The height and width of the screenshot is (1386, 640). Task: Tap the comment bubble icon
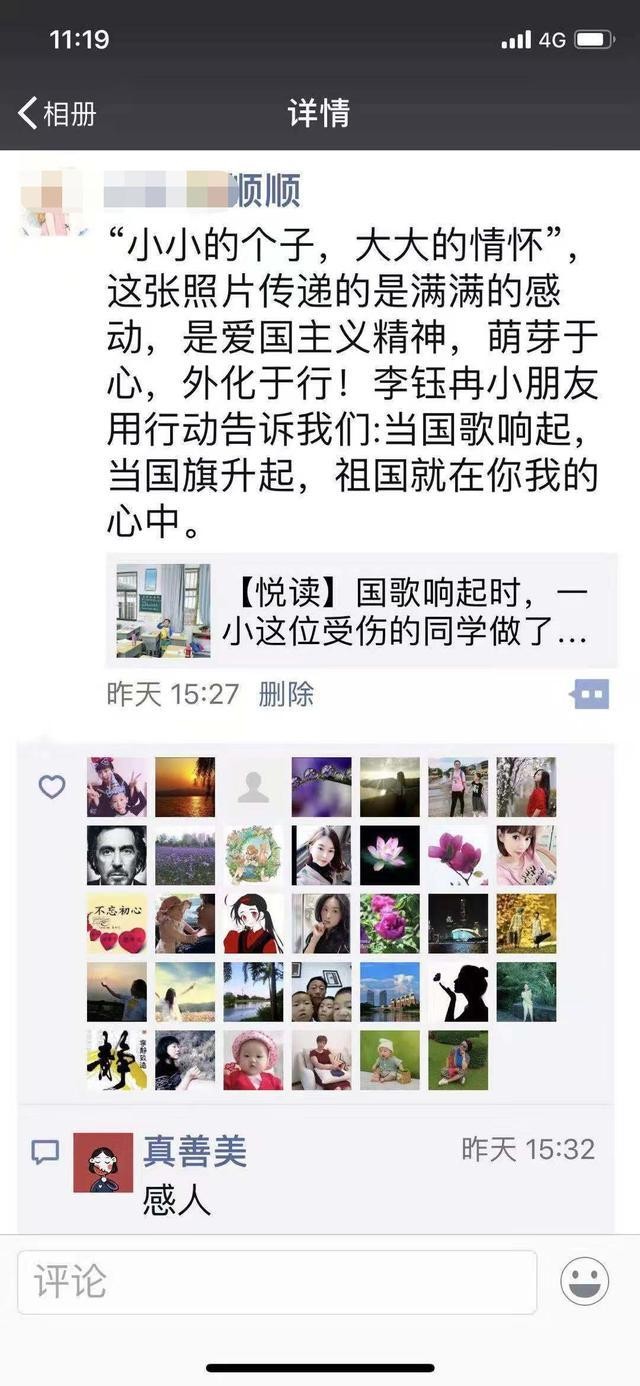click(45, 1152)
